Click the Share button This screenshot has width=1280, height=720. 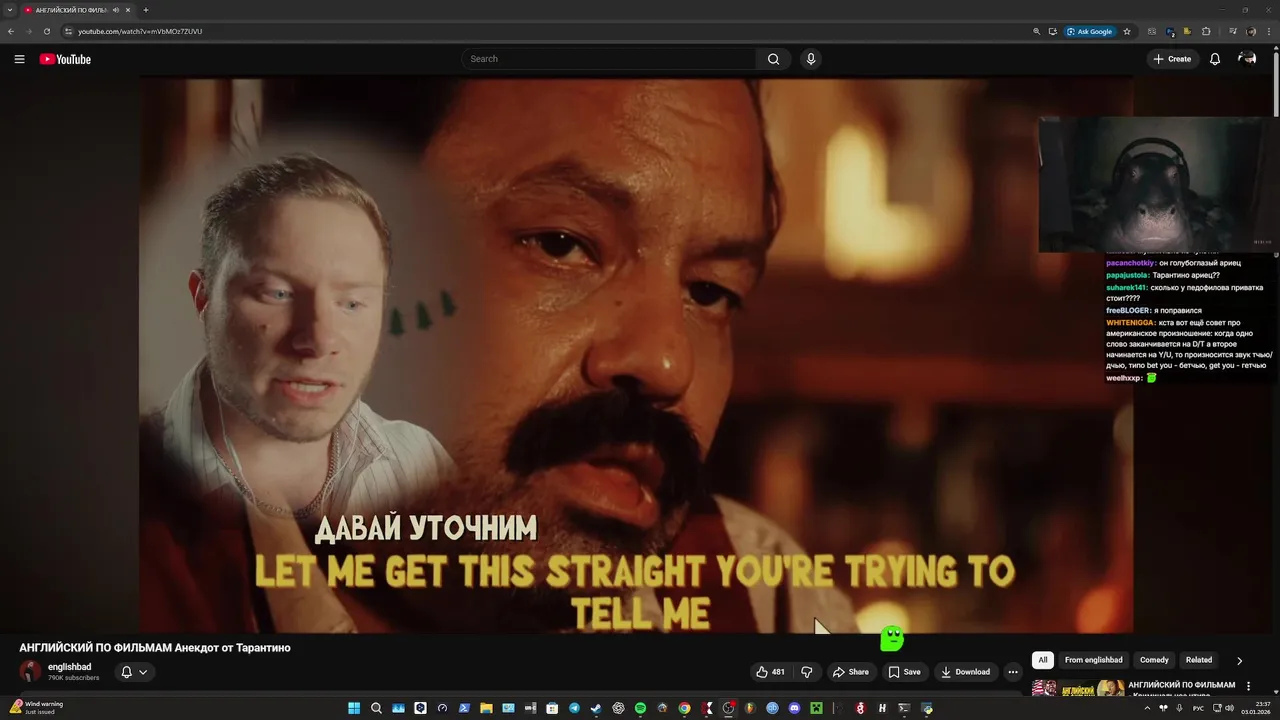tap(851, 672)
